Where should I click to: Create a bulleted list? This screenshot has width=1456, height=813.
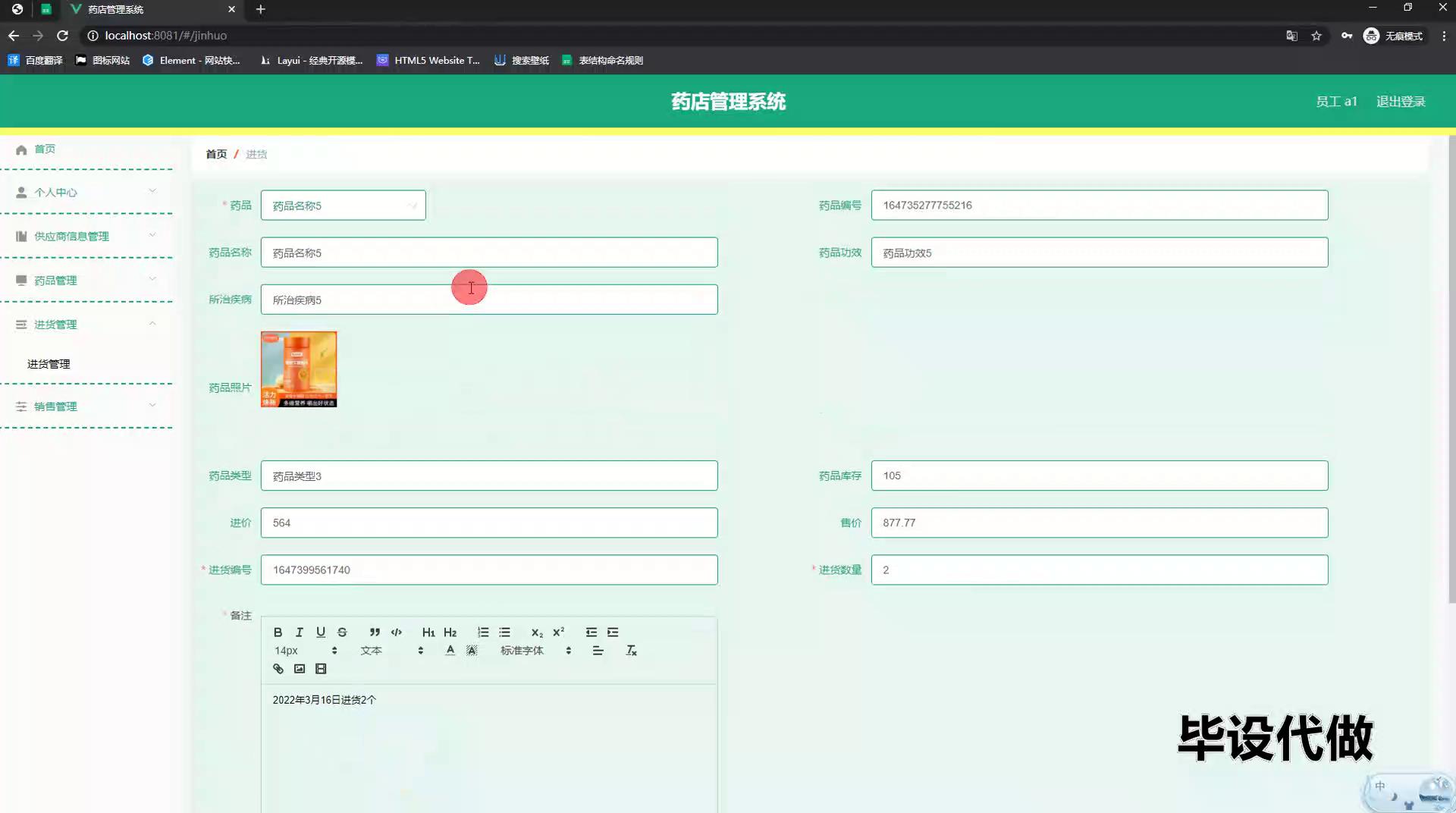[504, 632]
